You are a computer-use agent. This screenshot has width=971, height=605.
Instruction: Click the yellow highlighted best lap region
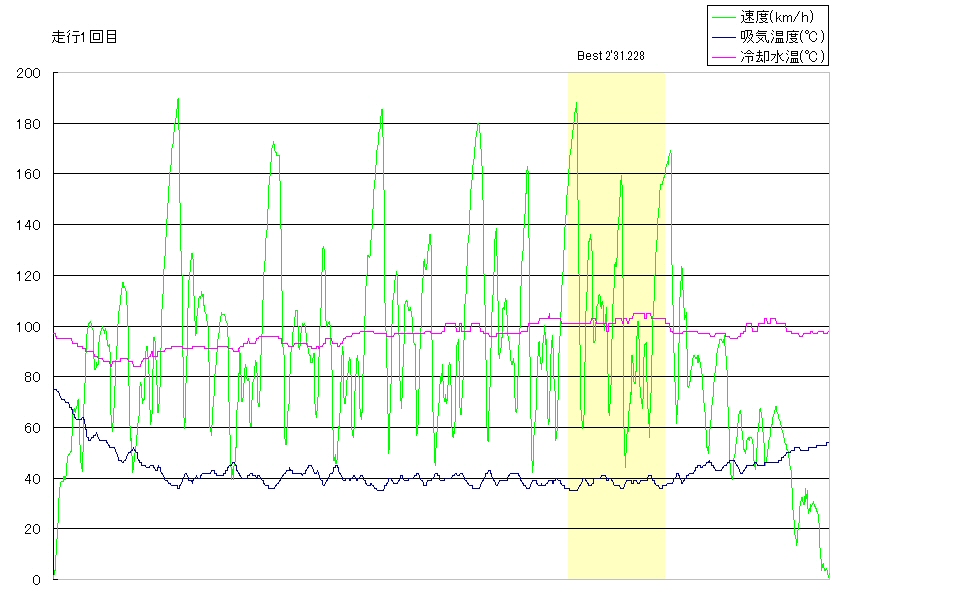(617, 326)
